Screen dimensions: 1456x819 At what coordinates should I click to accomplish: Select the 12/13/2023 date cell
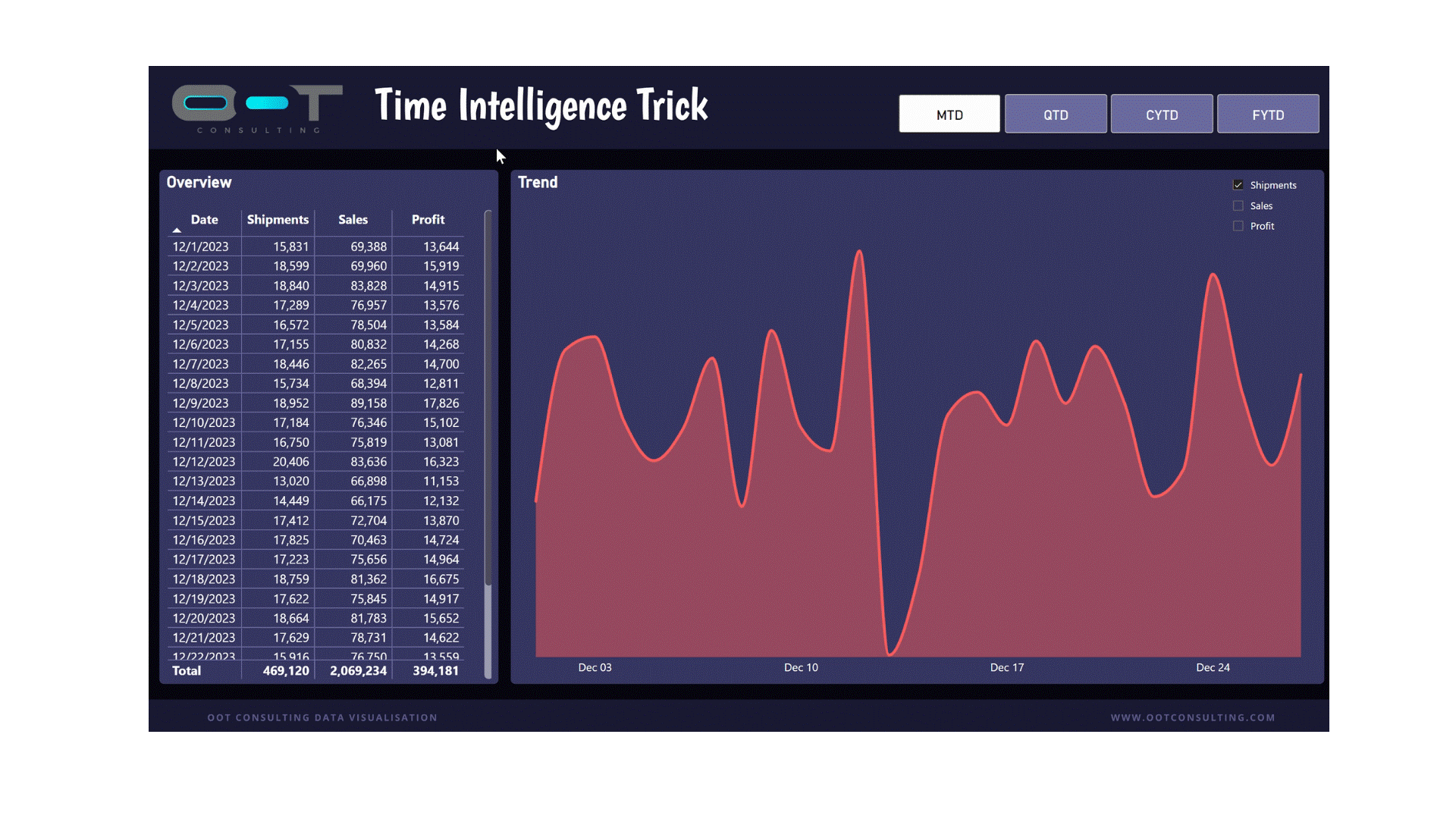click(203, 482)
